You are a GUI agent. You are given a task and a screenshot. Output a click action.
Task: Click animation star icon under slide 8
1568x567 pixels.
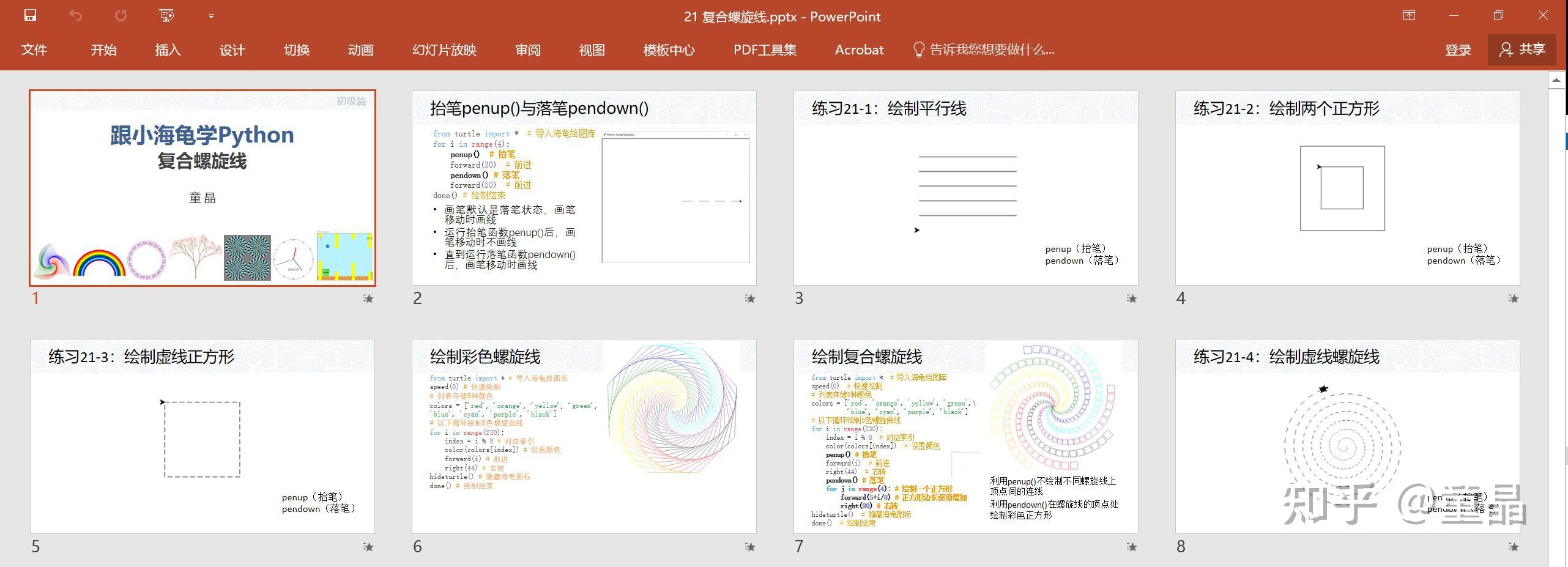[x=1513, y=547]
